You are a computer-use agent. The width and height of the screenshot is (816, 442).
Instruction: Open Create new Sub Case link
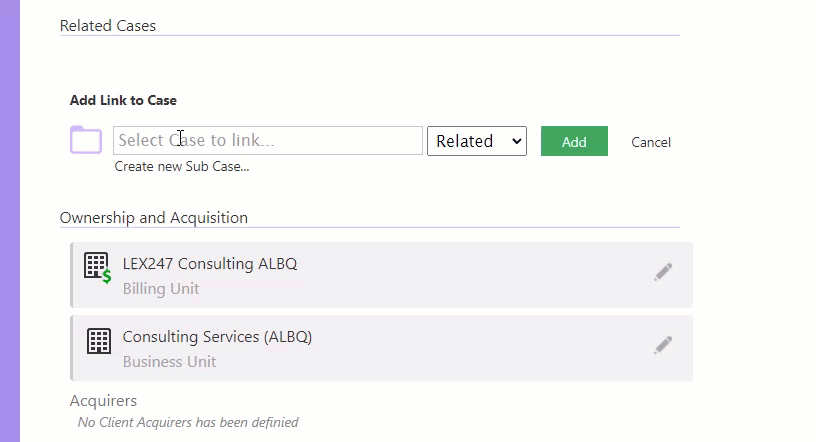[x=182, y=167]
